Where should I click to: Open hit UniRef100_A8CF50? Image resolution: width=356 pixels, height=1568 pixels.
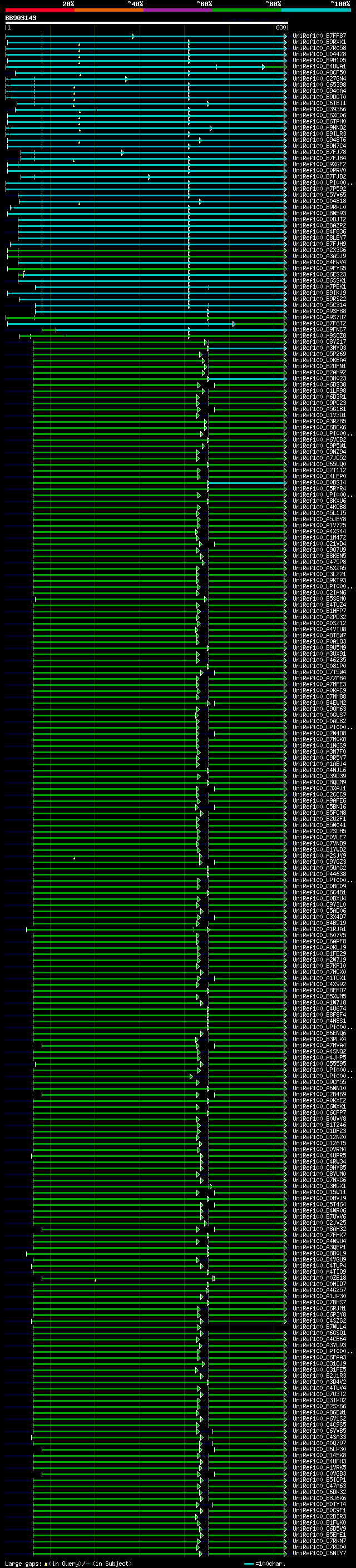click(x=319, y=72)
